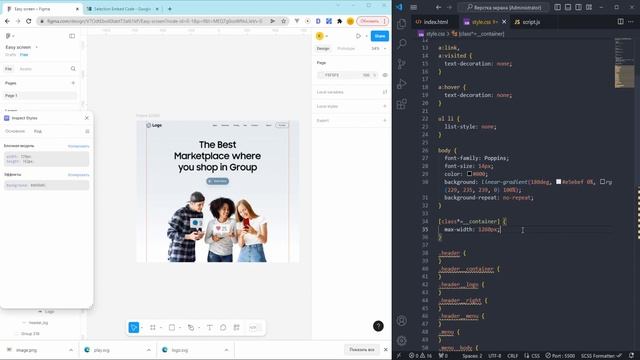This screenshot has width=640, height=360.
Task: Click the Present play icon in Figma
Action: point(358,36)
